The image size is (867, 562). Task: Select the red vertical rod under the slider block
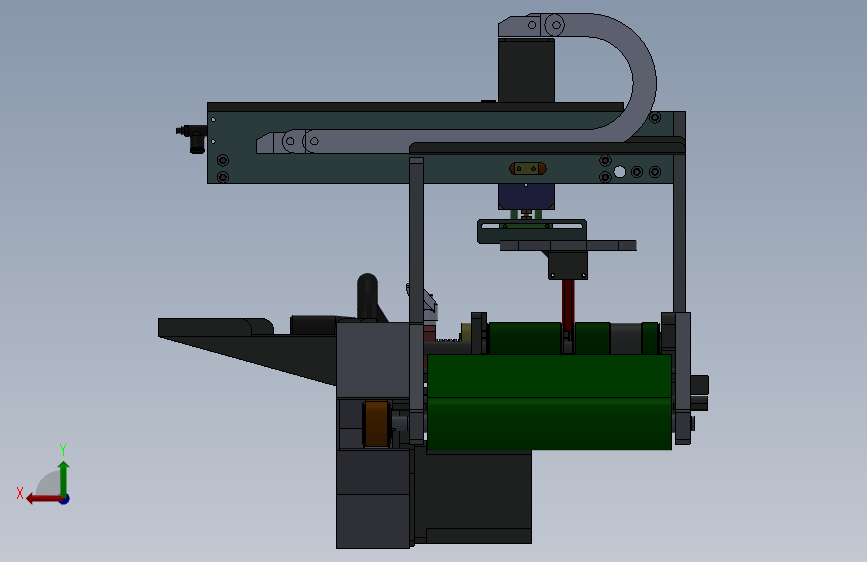click(x=568, y=304)
